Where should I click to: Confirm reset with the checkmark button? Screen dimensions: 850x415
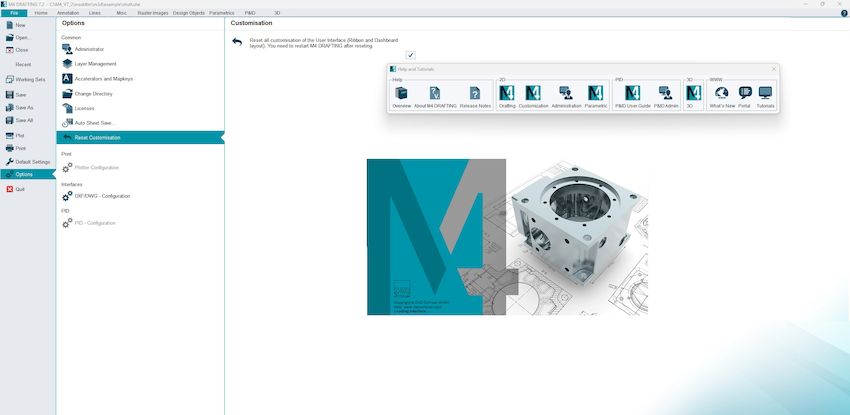pos(410,55)
